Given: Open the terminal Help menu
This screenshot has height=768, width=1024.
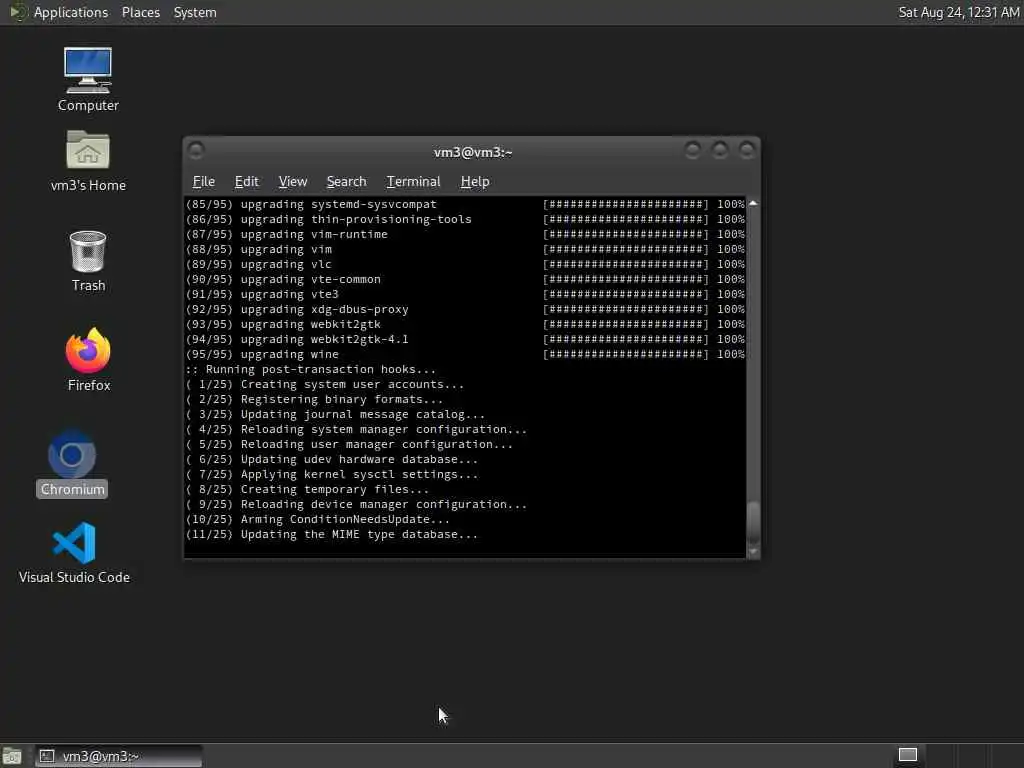Looking at the screenshot, I should point(475,182).
